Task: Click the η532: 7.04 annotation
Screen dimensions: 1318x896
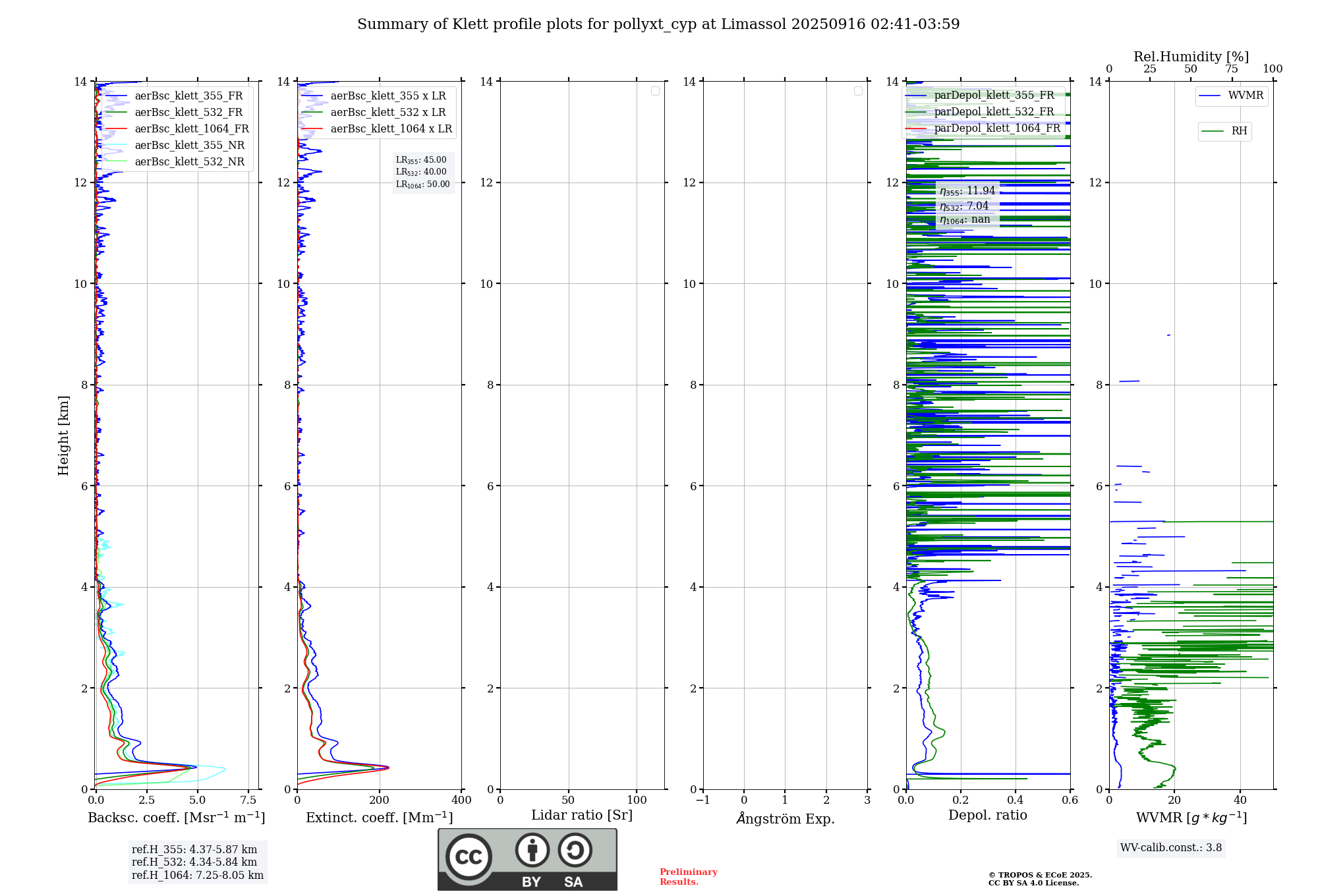Action: [x=964, y=206]
